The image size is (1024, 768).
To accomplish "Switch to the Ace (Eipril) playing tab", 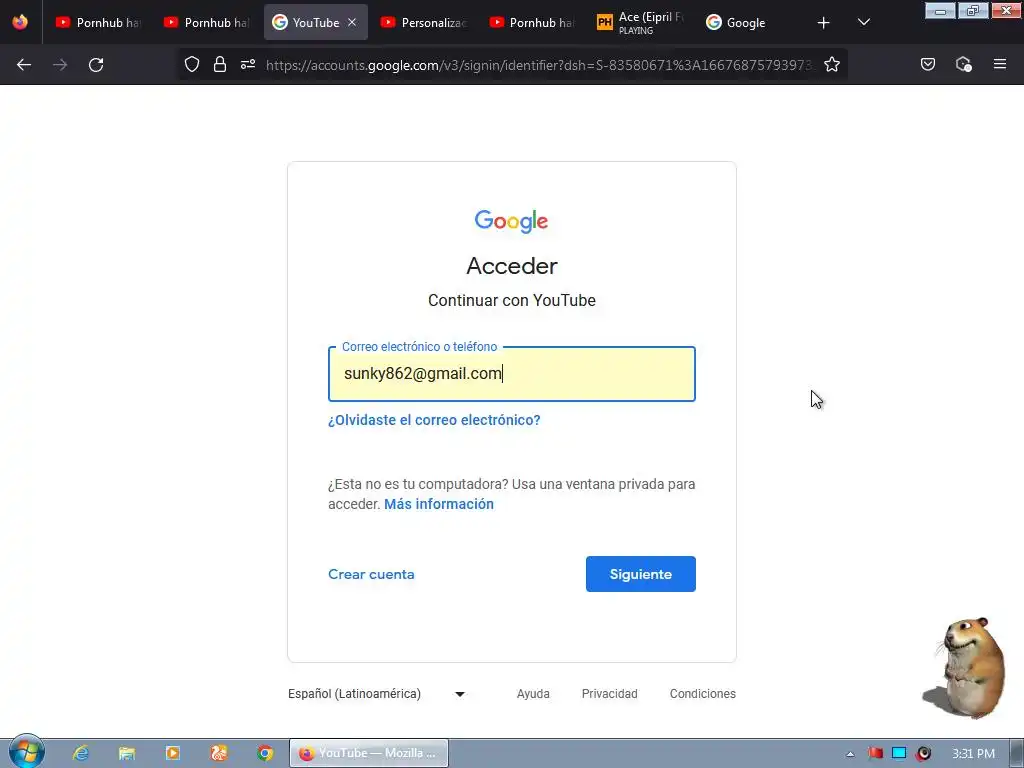I will click(640, 22).
